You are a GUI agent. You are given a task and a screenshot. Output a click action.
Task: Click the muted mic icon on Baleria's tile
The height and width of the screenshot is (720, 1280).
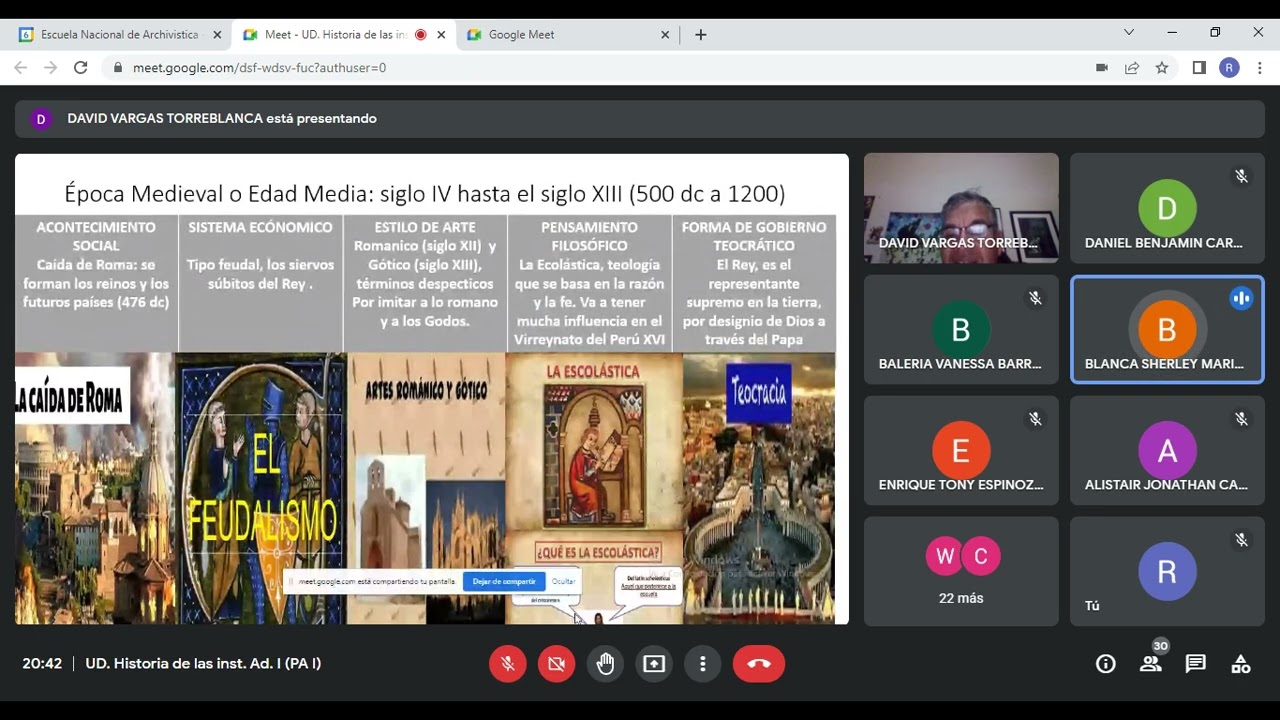click(x=1035, y=298)
